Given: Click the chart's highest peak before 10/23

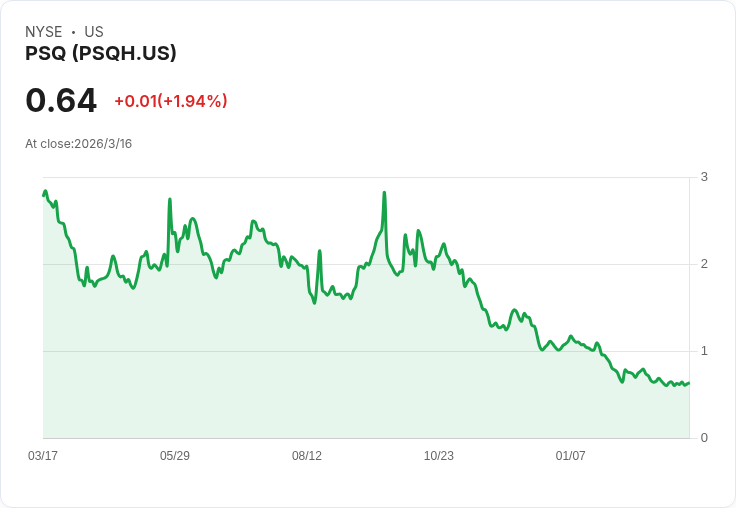Looking at the screenshot, I should point(384,193).
